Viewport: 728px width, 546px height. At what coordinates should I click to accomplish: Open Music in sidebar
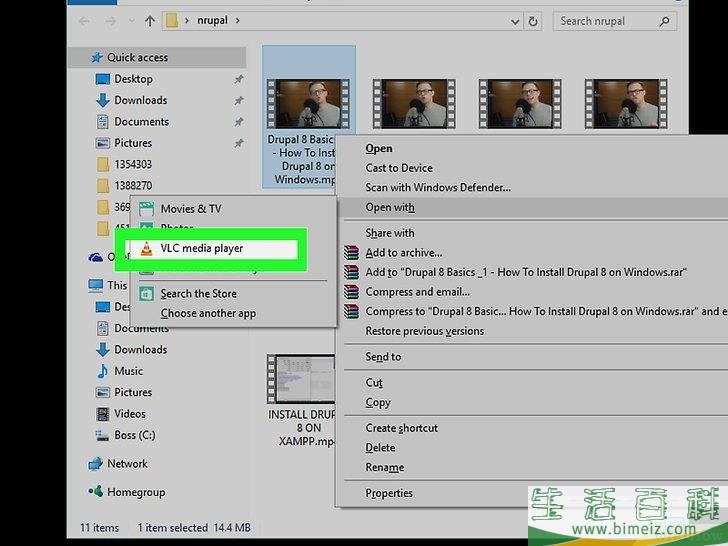point(128,371)
